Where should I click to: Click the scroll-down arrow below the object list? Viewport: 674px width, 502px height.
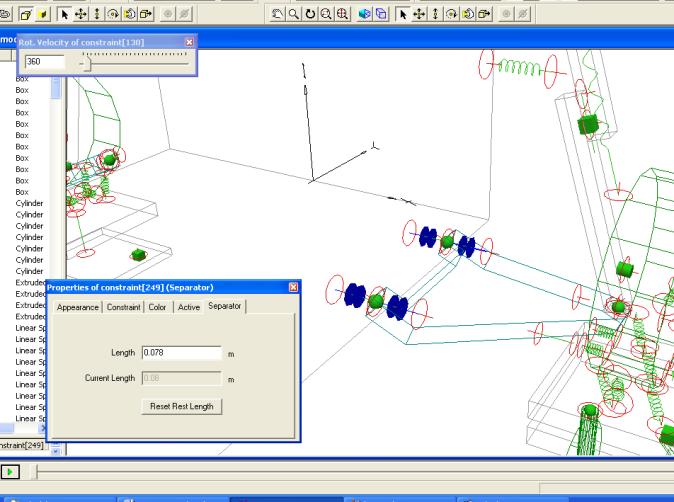point(56,451)
